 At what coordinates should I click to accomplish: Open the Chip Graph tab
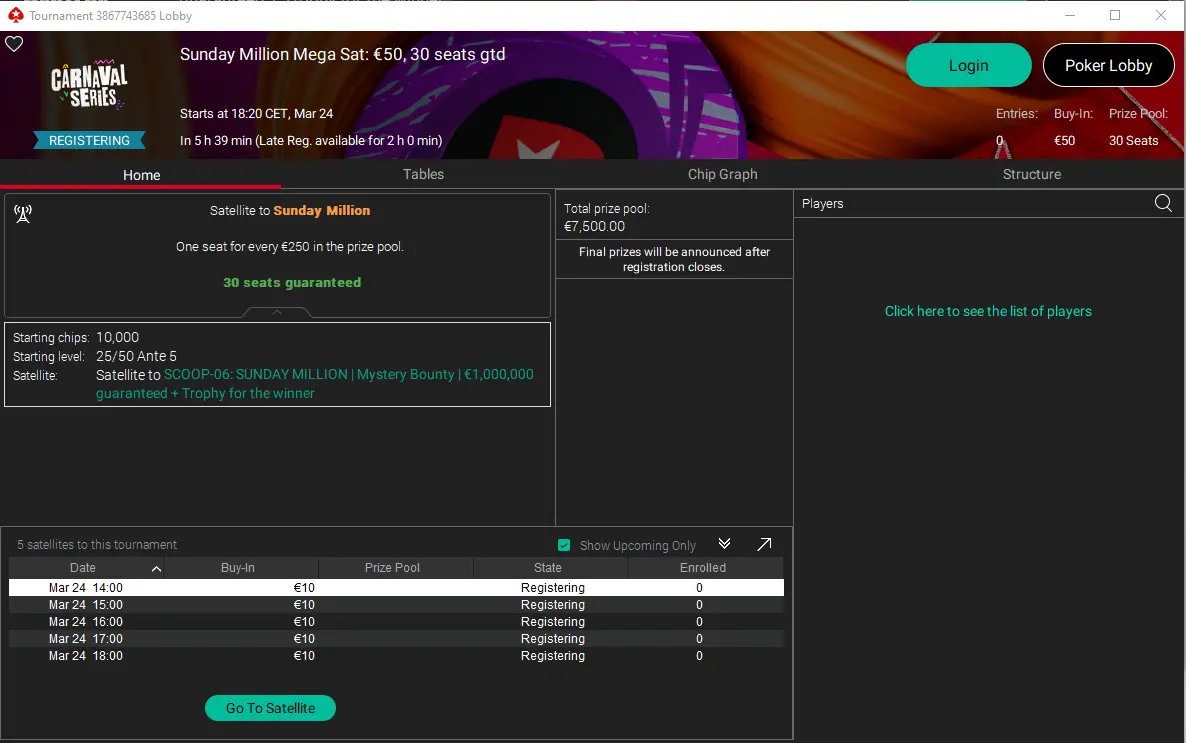coord(722,174)
